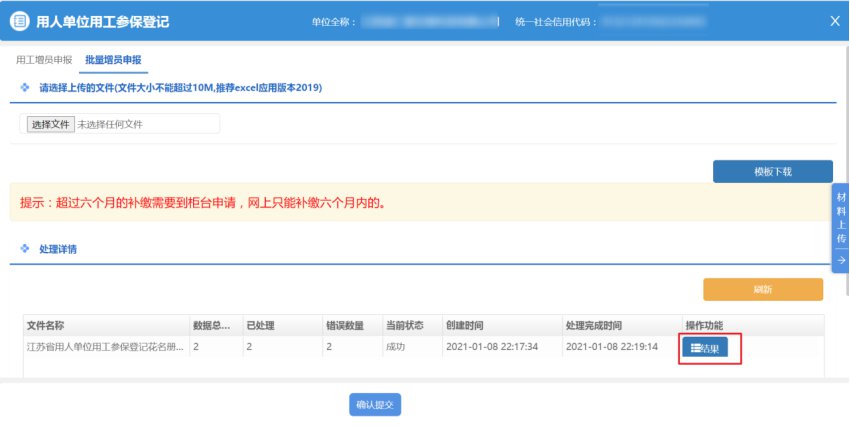Screen dimensions: 850x426
Task: Click the 错误数量 column header
Action: tap(342, 326)
